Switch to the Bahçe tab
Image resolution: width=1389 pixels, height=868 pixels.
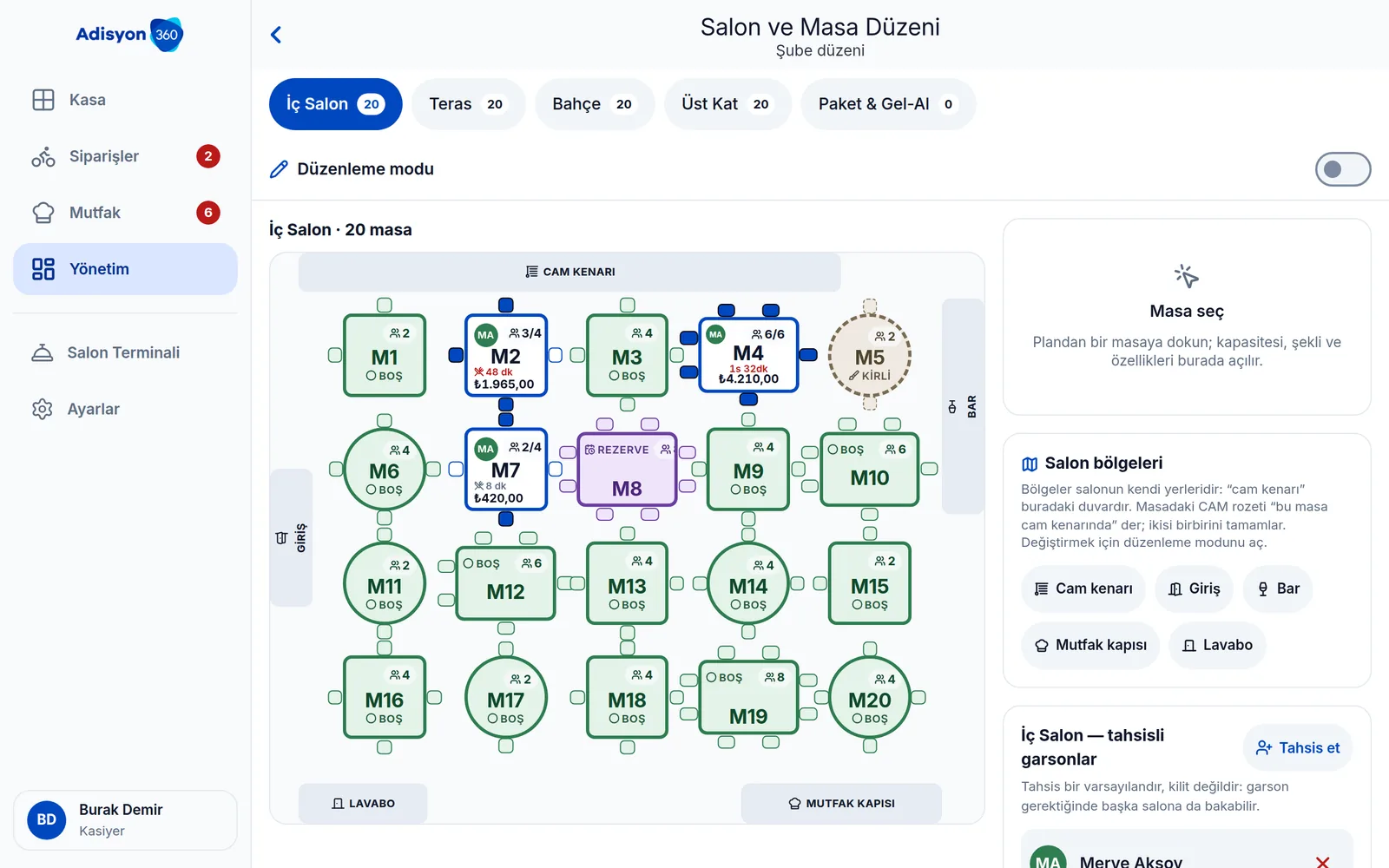(595, 104)
